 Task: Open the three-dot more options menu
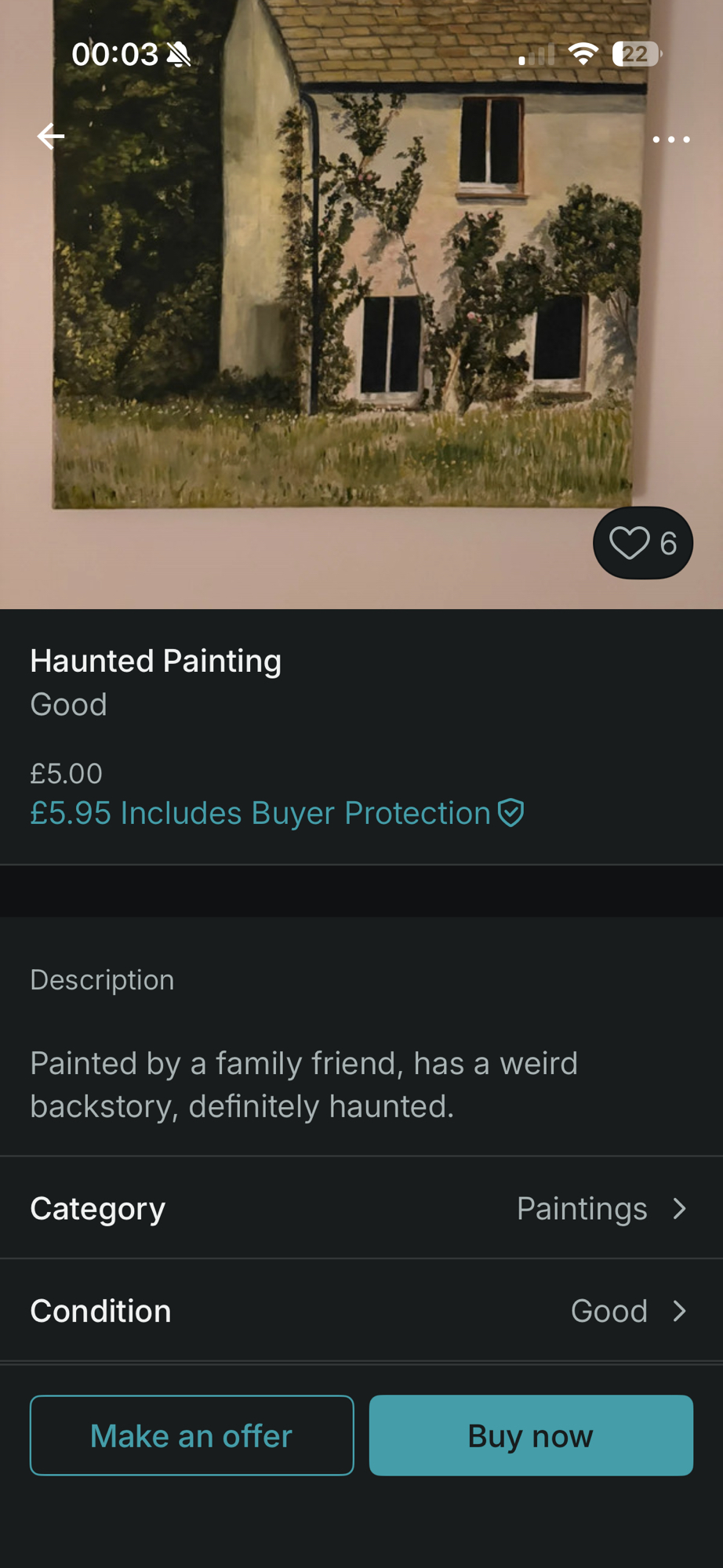pyautogui.click(x=671, y=140)
